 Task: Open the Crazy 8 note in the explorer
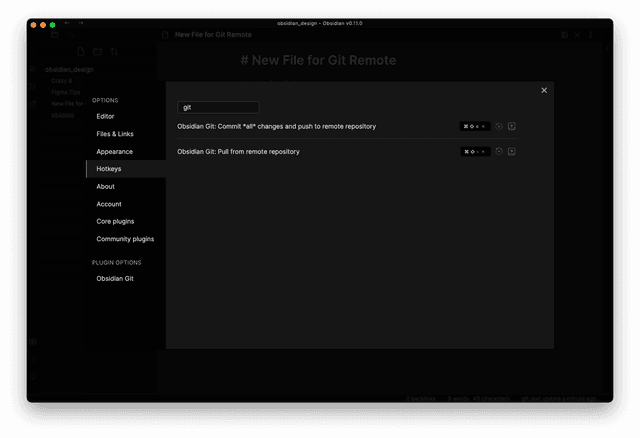pyautogui.click(x=62, y=81)
